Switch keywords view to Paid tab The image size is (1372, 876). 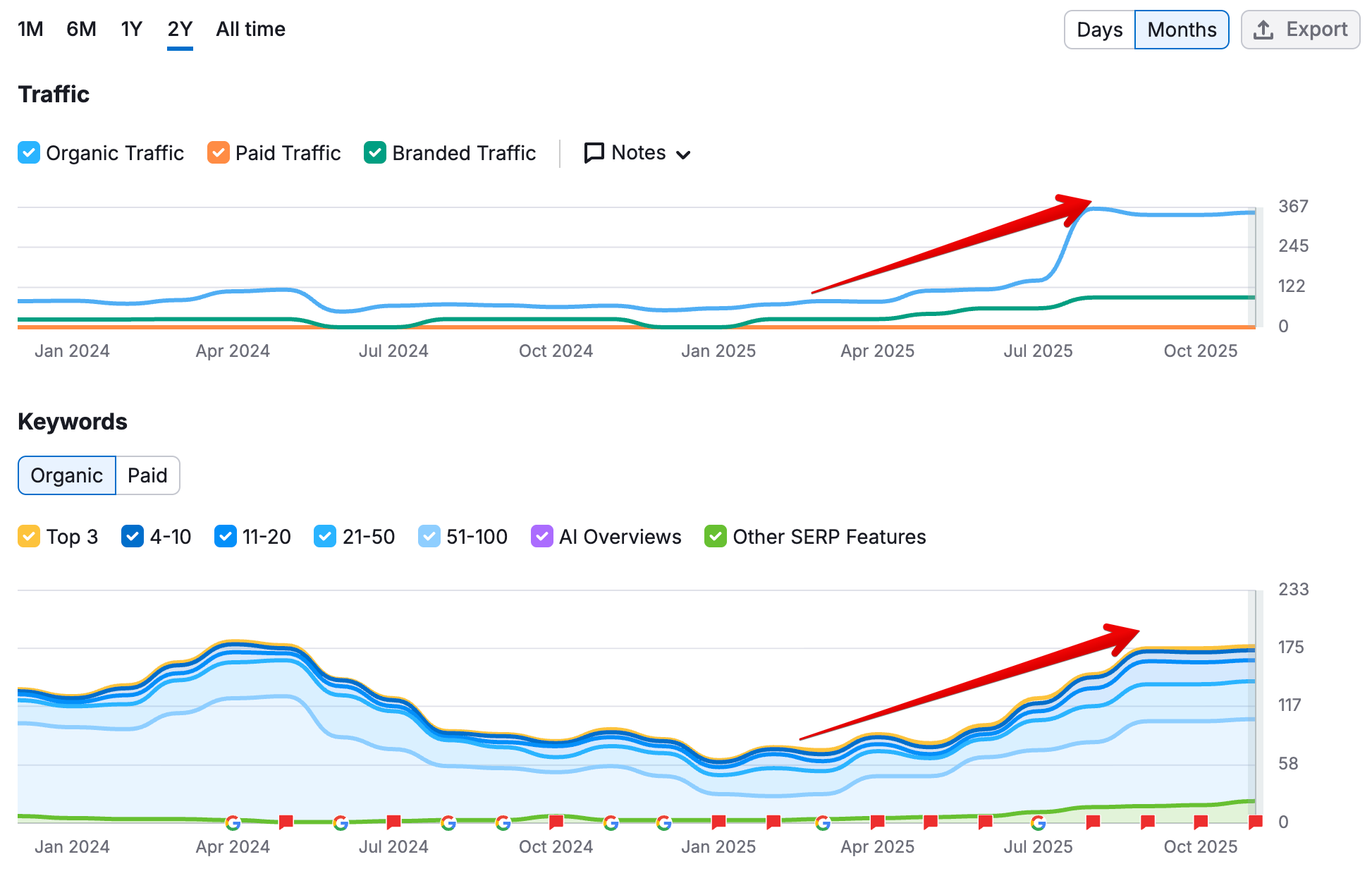tap(147, 475)
